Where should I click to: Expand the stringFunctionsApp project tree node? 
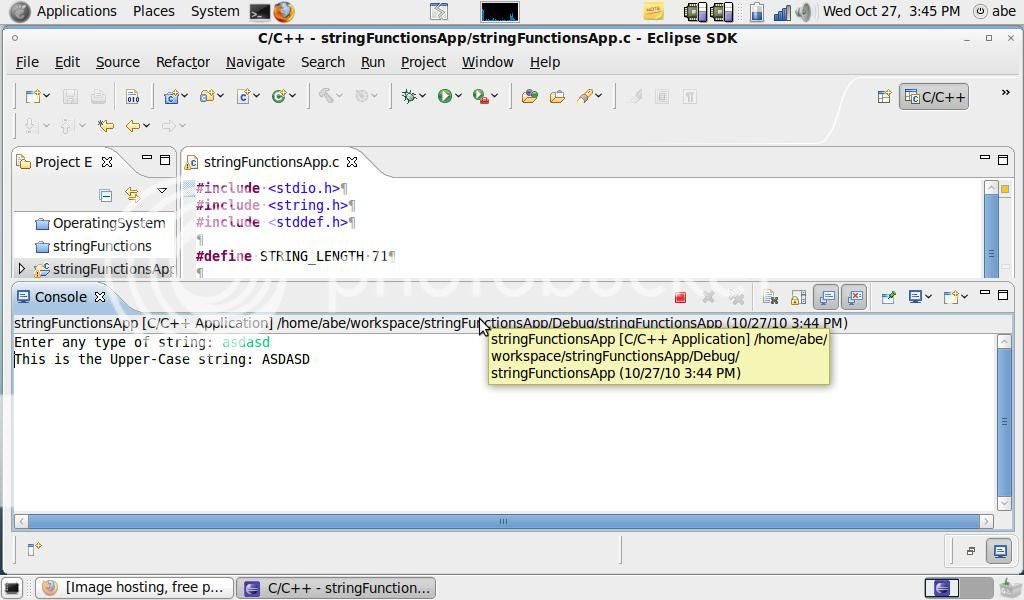coord(22,269)
